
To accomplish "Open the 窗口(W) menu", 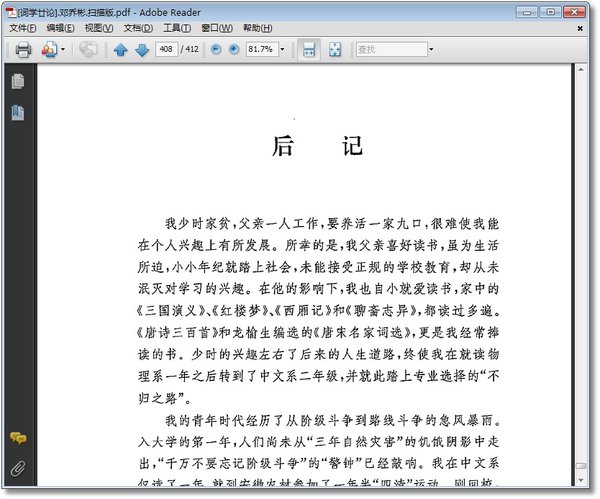I will tap(217, 28).
